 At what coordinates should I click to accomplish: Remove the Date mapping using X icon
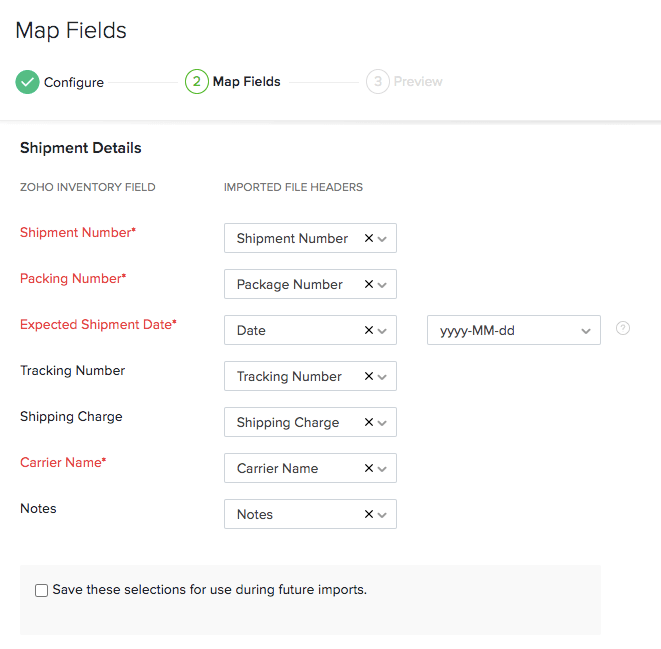368,331
